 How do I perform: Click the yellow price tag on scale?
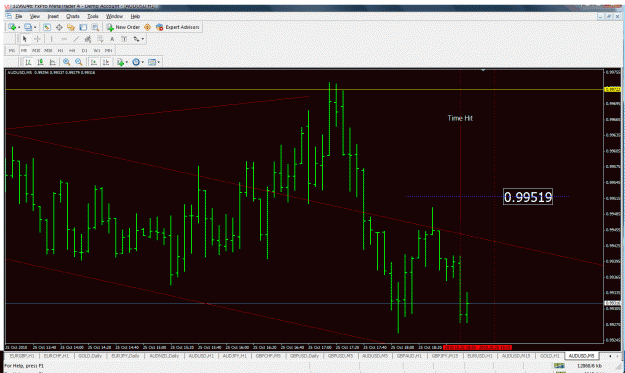(x=612, y=89)
